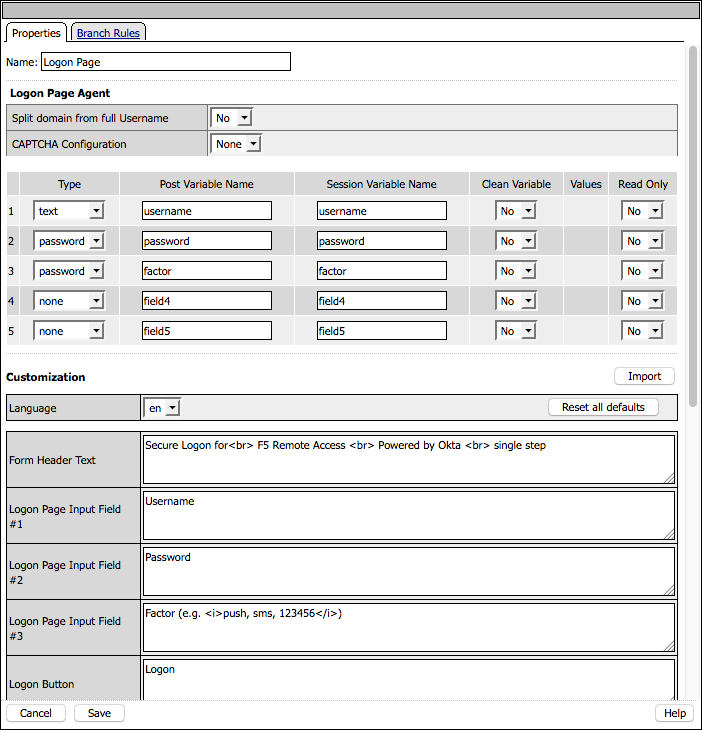Click inside the Form Header Text box
This screenshot has height=730, width=702.
tap(409, 458)
